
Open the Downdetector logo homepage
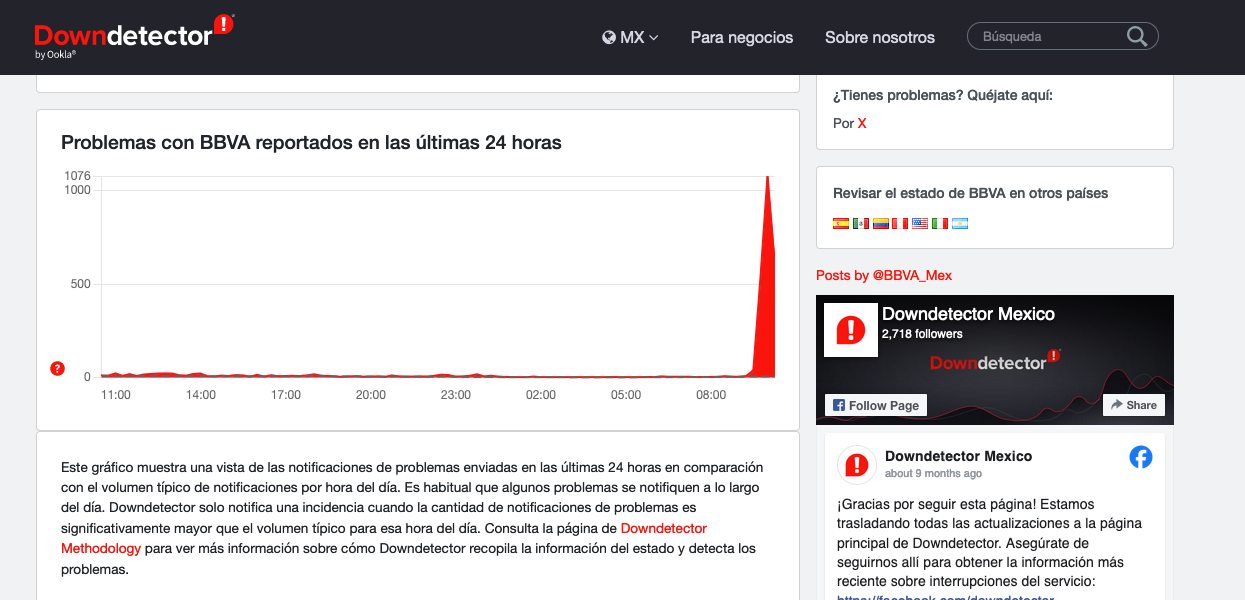(x=133, y=35)
